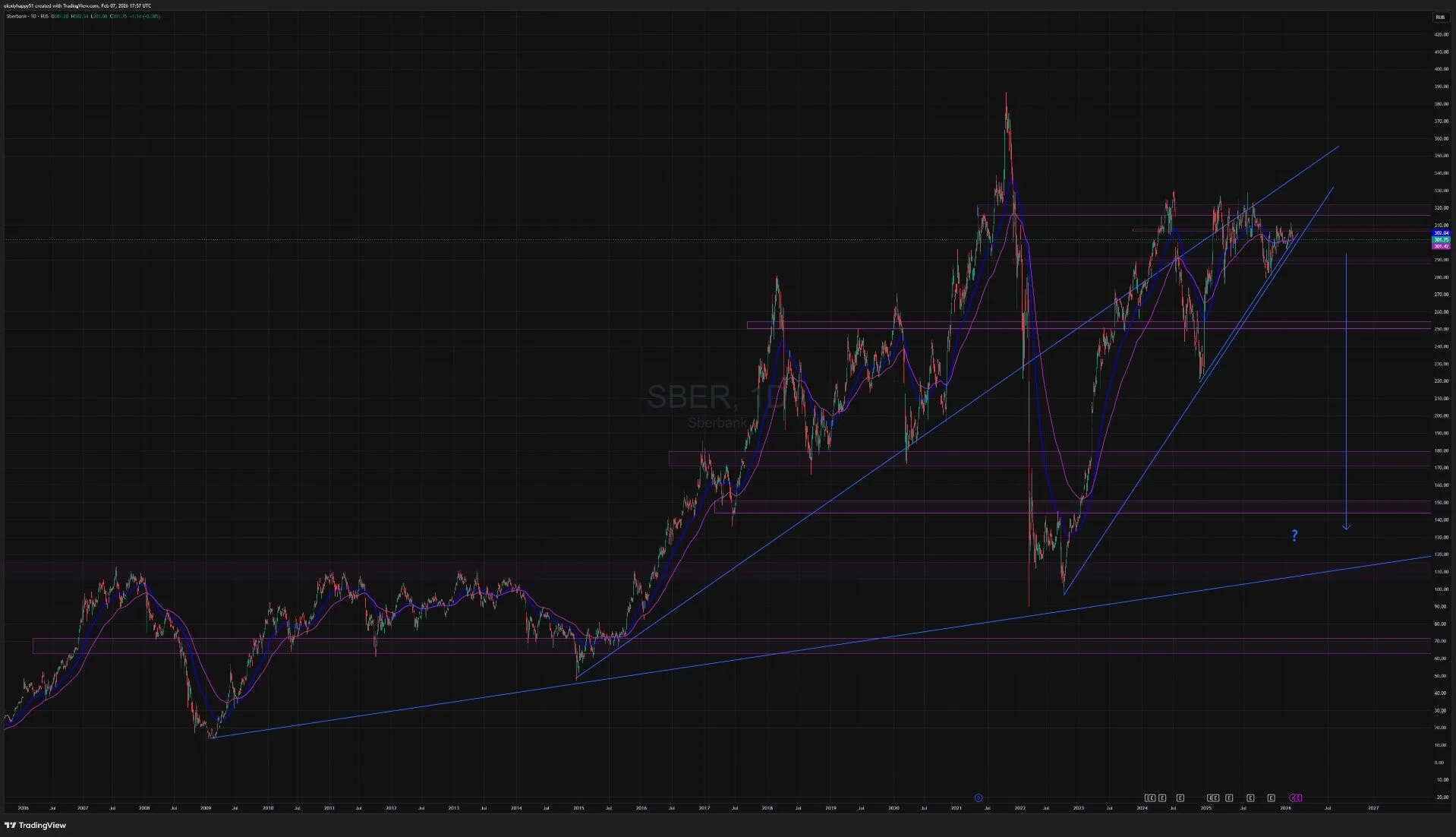The image size is (1456, 837).
Task: Click the open value O301.20 in legend
Action: [x=60, y=16]
